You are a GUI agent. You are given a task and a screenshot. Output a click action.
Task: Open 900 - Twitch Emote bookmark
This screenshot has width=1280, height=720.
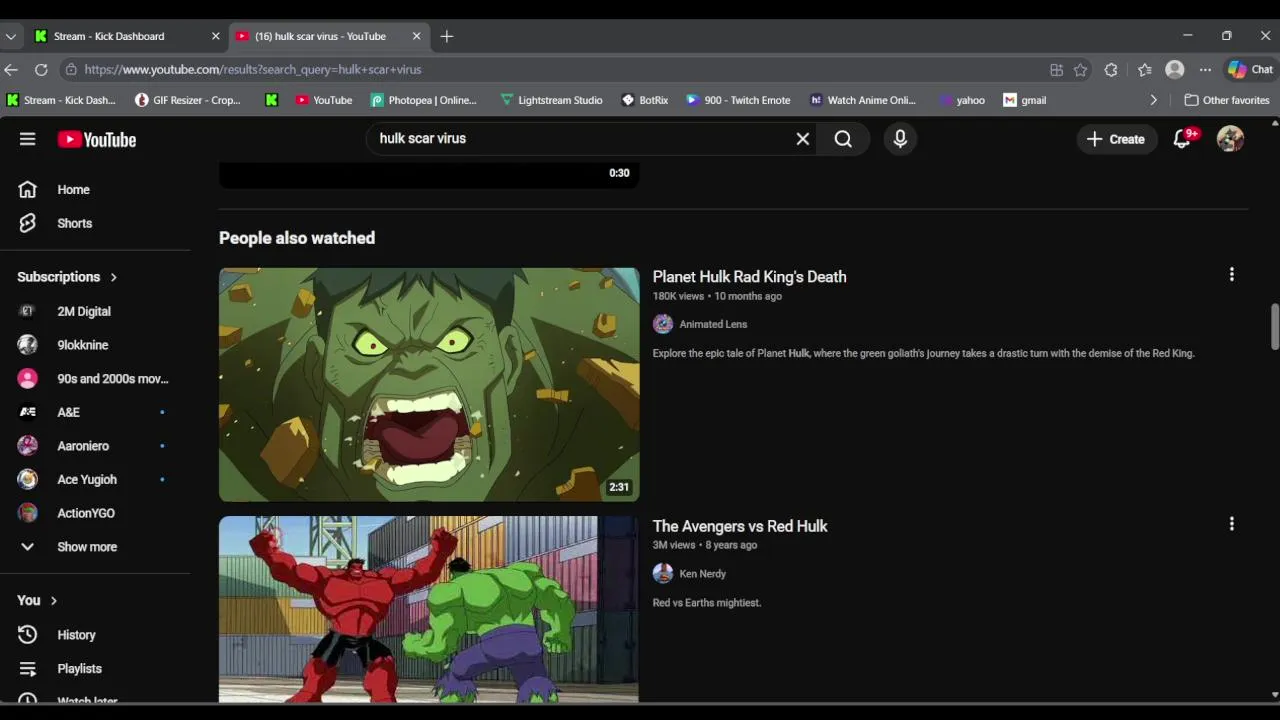point(738,100)
